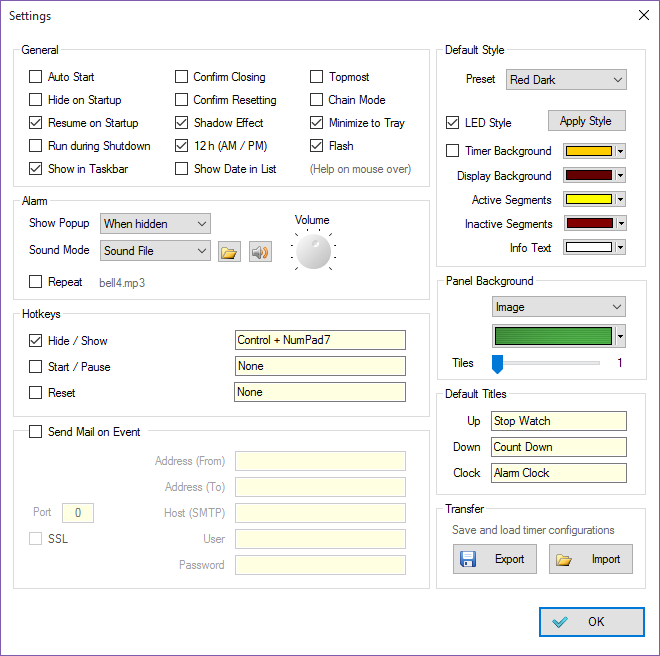
Task: Enable the alarm Repeat checkbox
Action: tap(35, 281)
